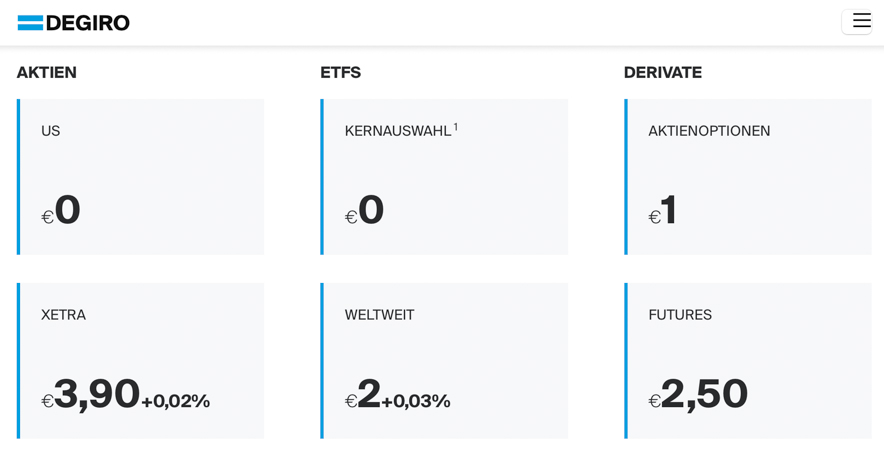The height and width of the screenshot is (451, 884).
Task: Click the €0 US stocks price
Action: click(61, 210)
